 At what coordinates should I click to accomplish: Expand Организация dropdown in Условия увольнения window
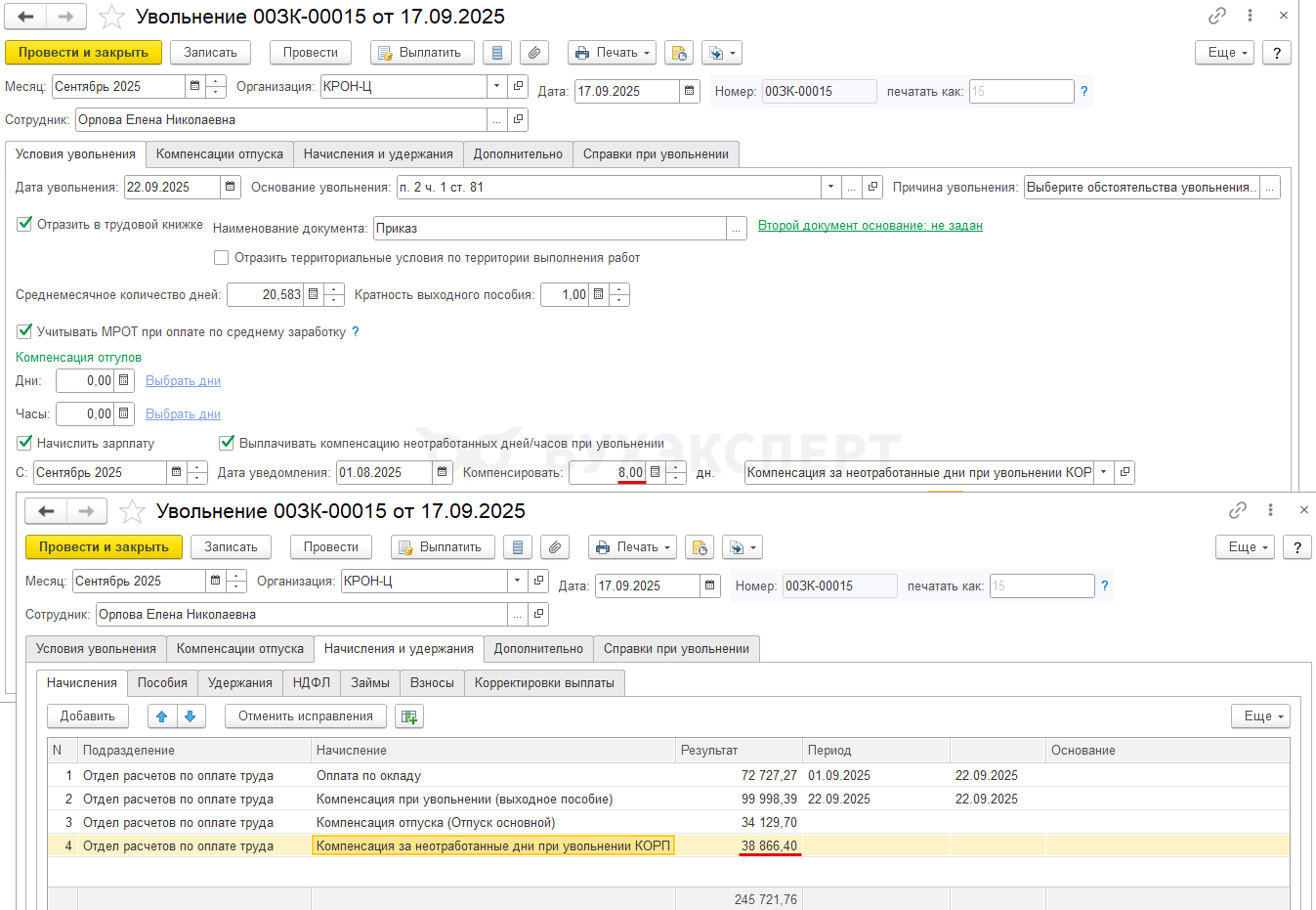point(496,86)
